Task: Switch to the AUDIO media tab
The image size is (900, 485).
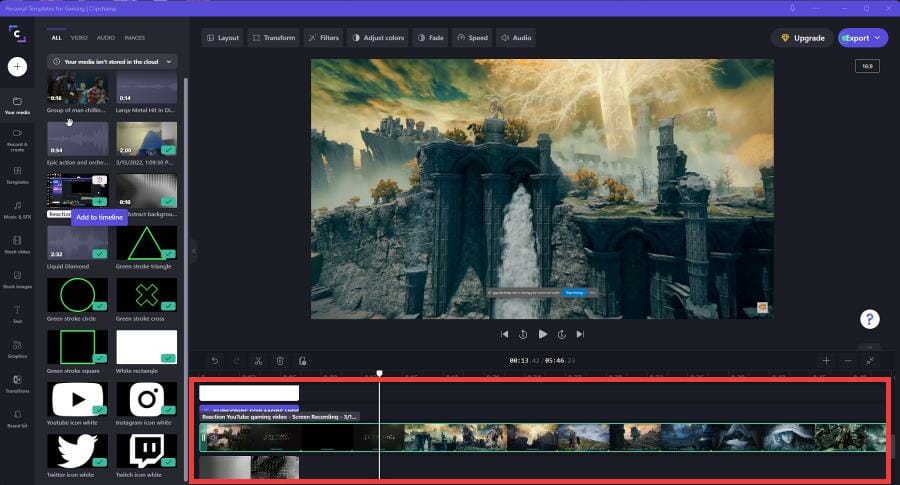Action: click(x=106, y=37)
